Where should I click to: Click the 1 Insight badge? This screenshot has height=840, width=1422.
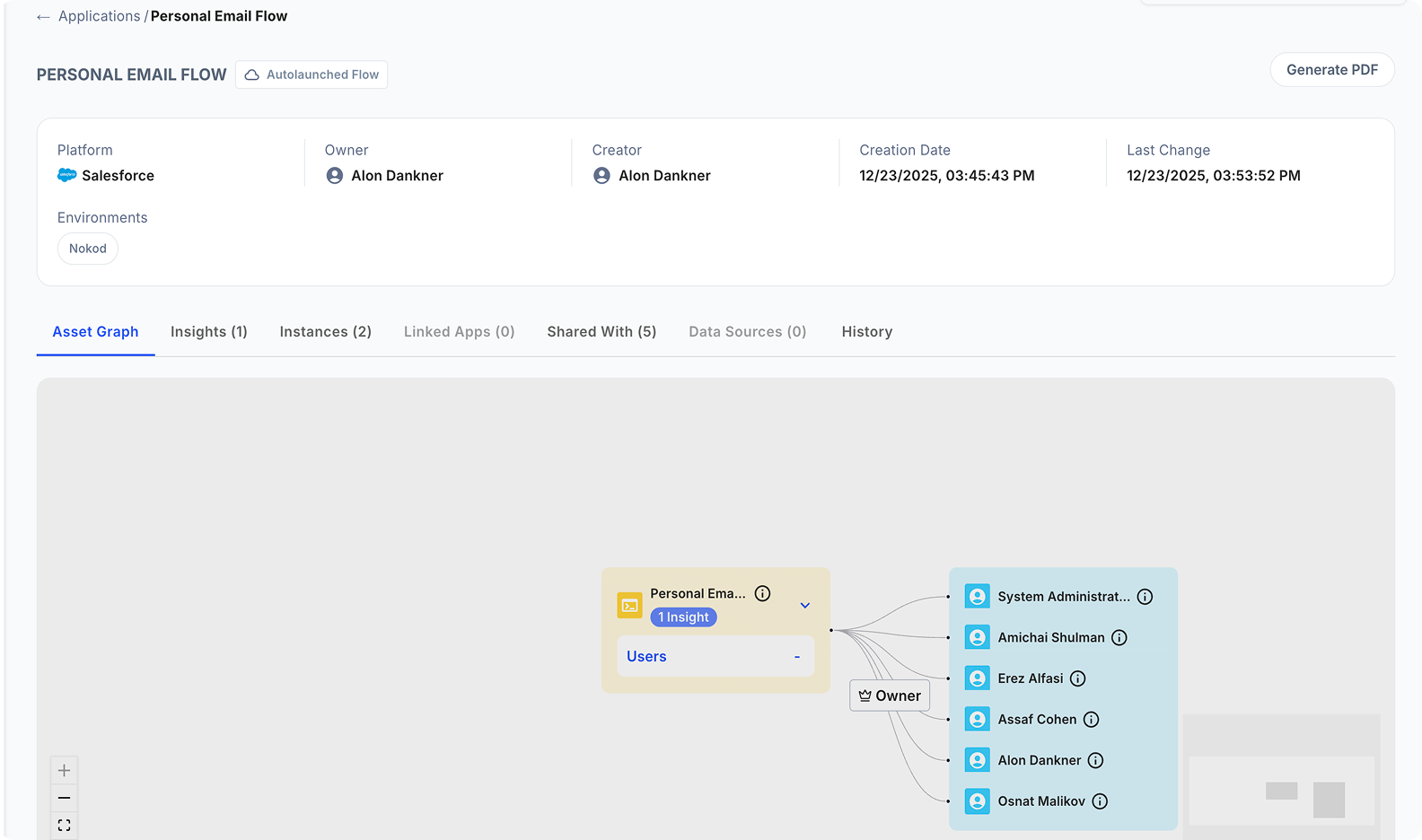pos(683,617)
